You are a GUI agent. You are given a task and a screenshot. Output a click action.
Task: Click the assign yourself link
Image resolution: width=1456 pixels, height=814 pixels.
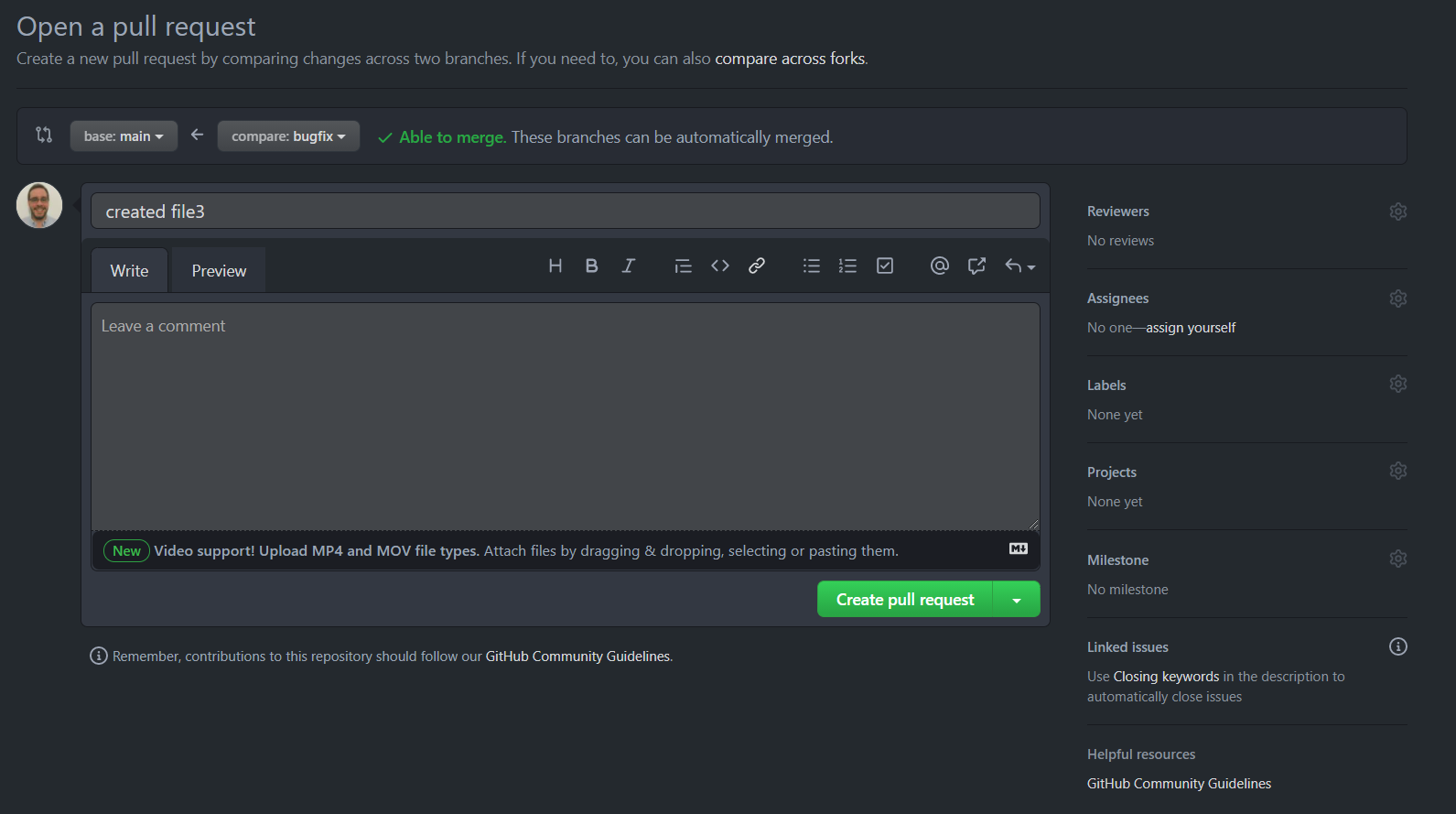[x=1190, y=328]
